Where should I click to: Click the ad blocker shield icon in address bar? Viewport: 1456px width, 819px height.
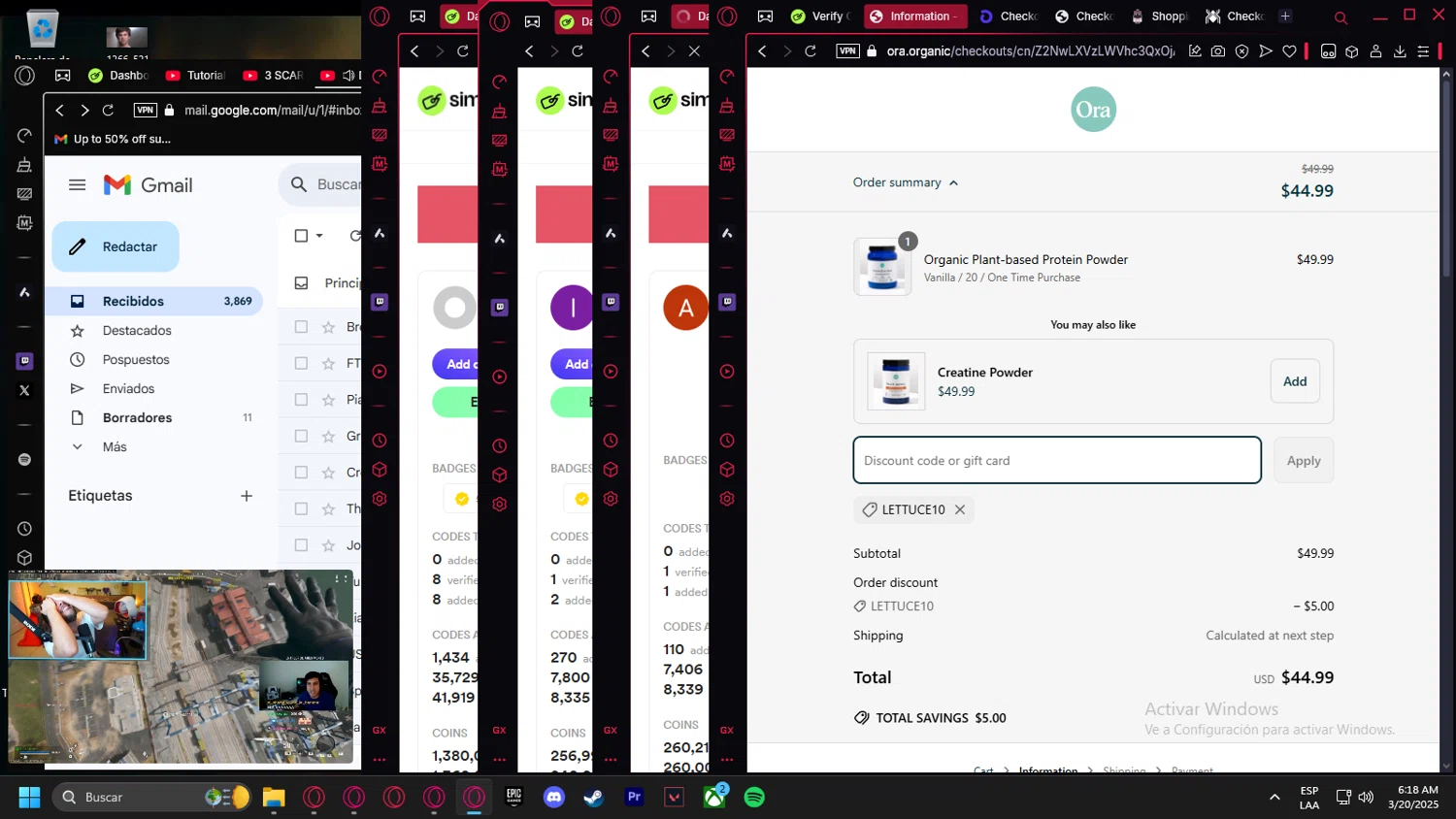[1241, 51]
